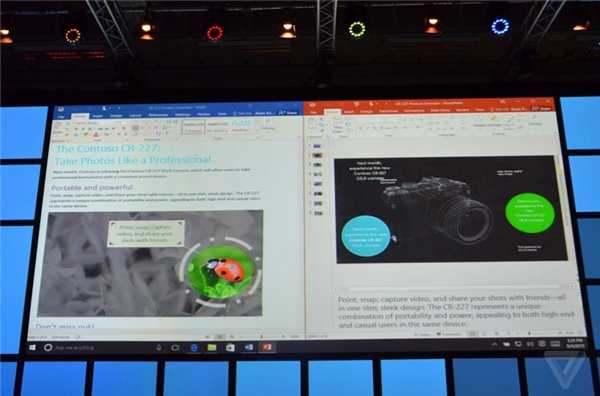Click the Cortana microphone icon
Viewport: 600px width, 396px height.
(x=159, y=348)
